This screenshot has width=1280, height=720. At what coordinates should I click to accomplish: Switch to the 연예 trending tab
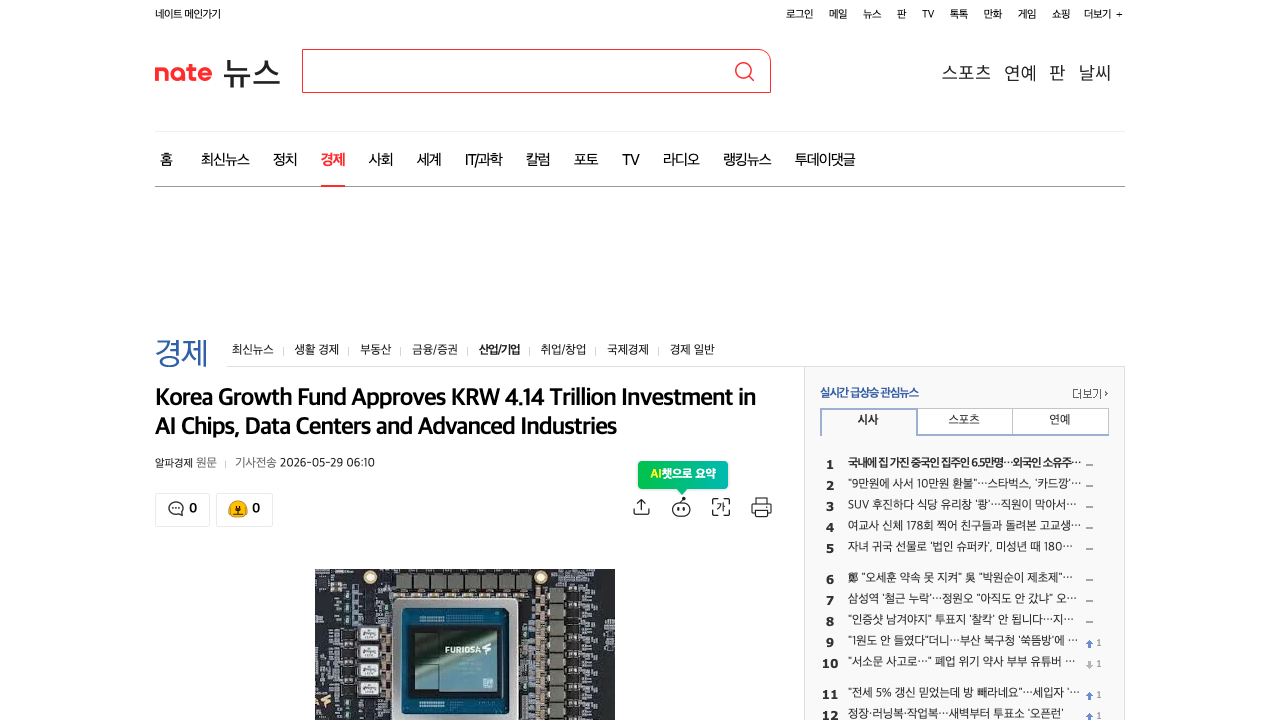1060,421
